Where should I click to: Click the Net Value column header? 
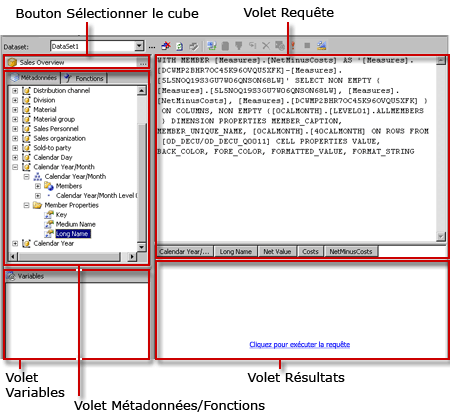pyautogui.click(x=277, y=252)
